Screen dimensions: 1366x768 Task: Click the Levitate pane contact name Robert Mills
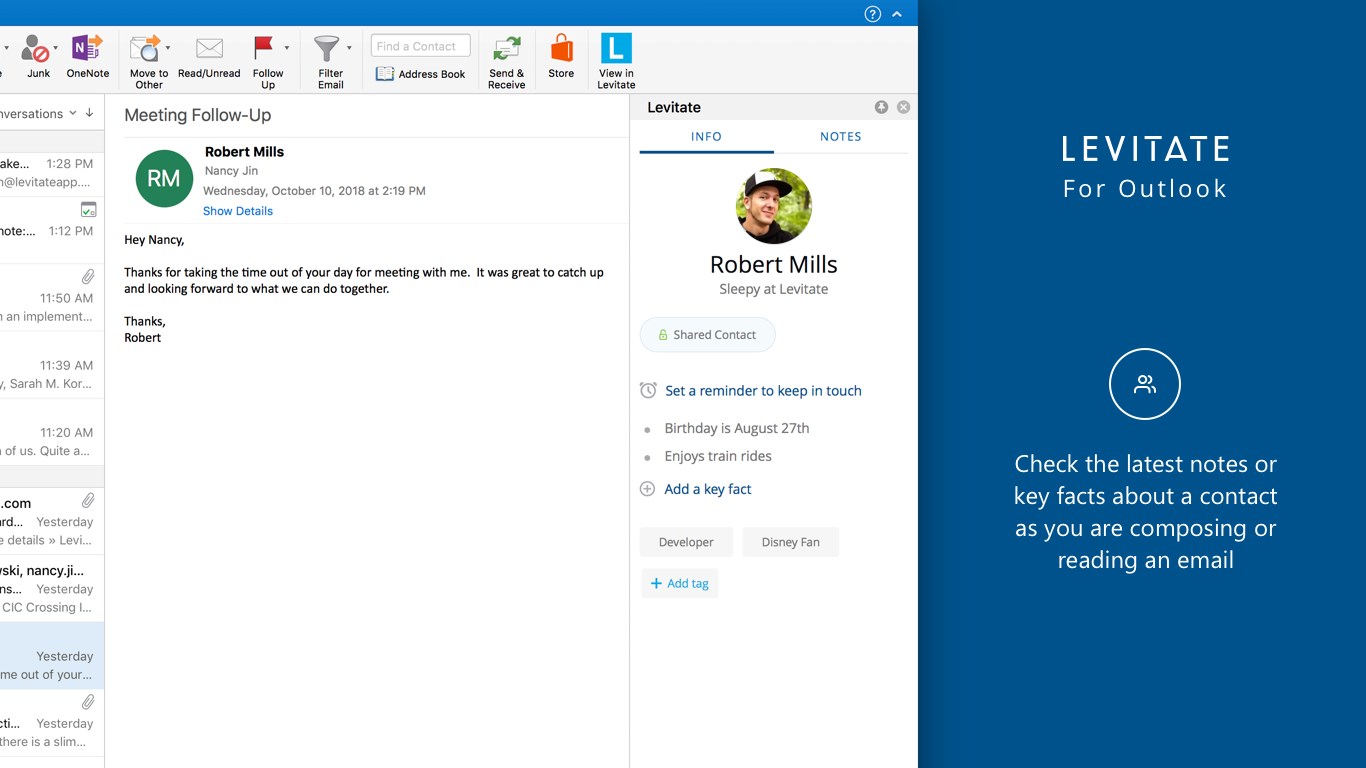774,264
